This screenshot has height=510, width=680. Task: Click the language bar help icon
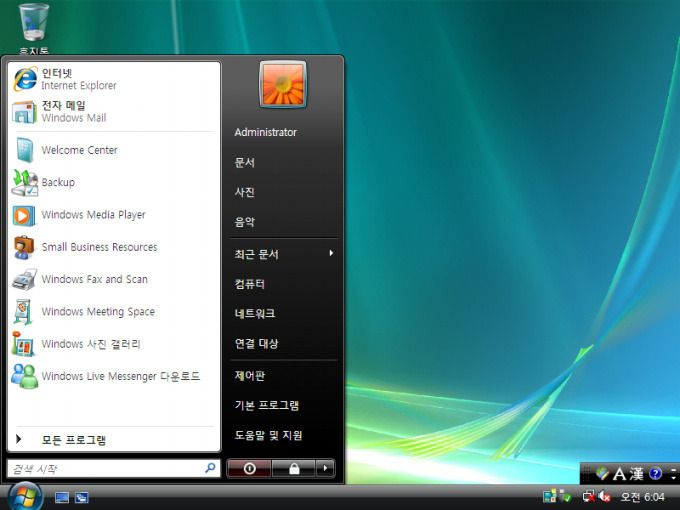pyautogui.click(x=655, y=474)
